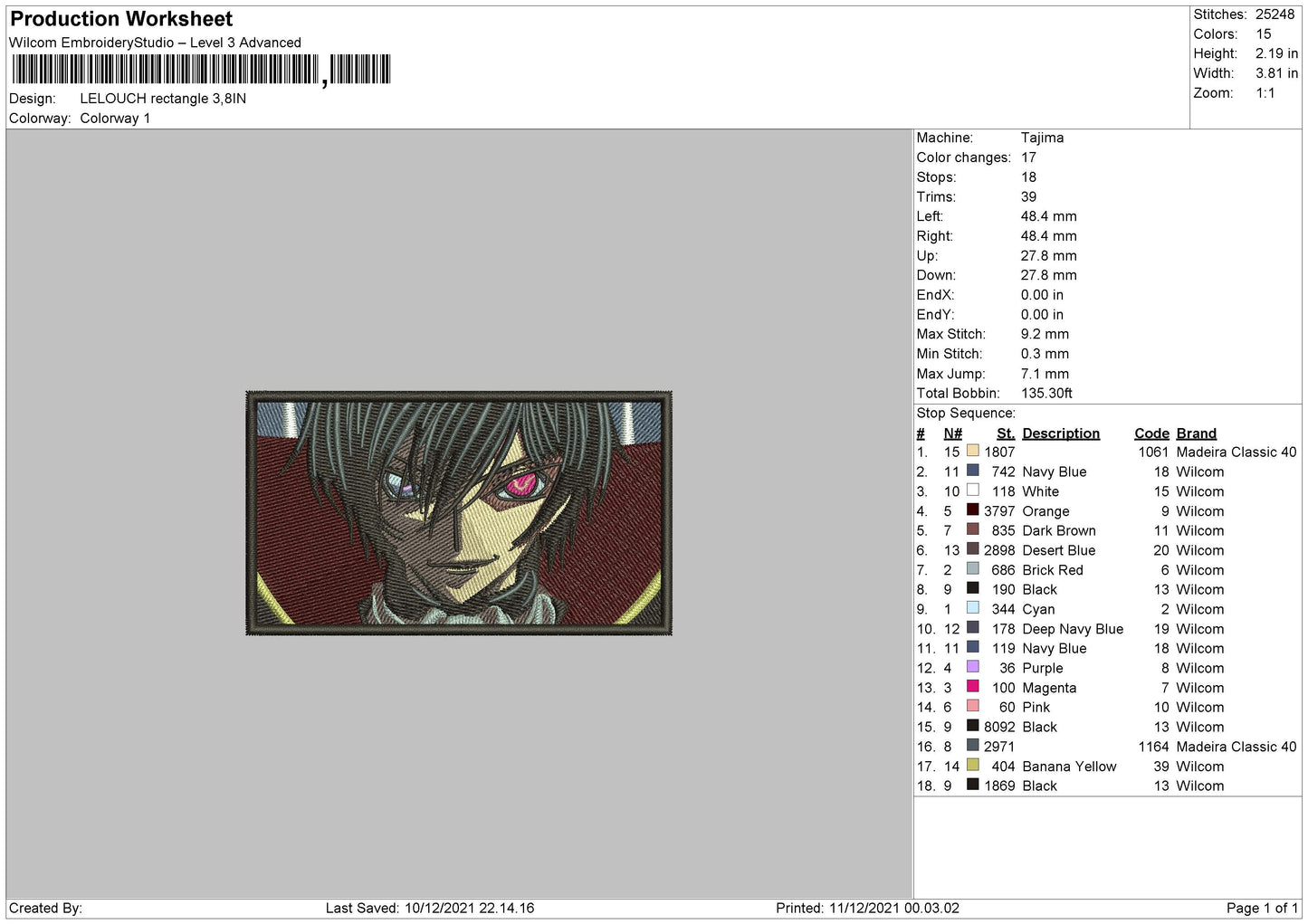Screen dimensions: 1308x924
Task: Click 'Madeira Classic 40' in row 16
Action: [x=1236, y=747]
